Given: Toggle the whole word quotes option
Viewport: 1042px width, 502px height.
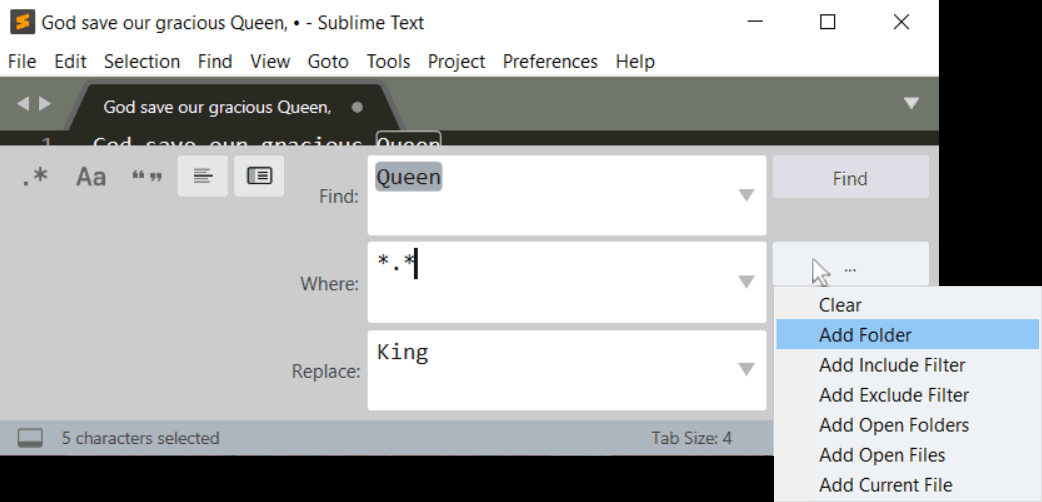Looking at the screenshot, I should click(147, 177).
